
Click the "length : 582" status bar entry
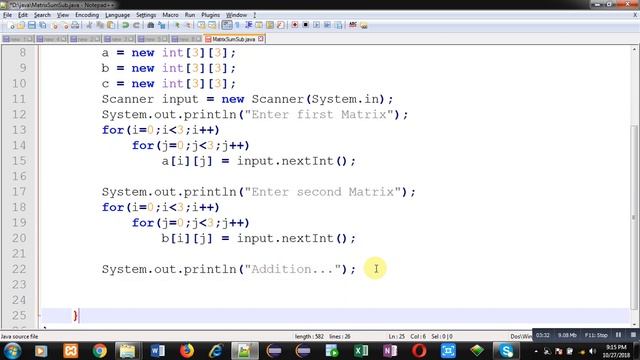coord(309,337)
